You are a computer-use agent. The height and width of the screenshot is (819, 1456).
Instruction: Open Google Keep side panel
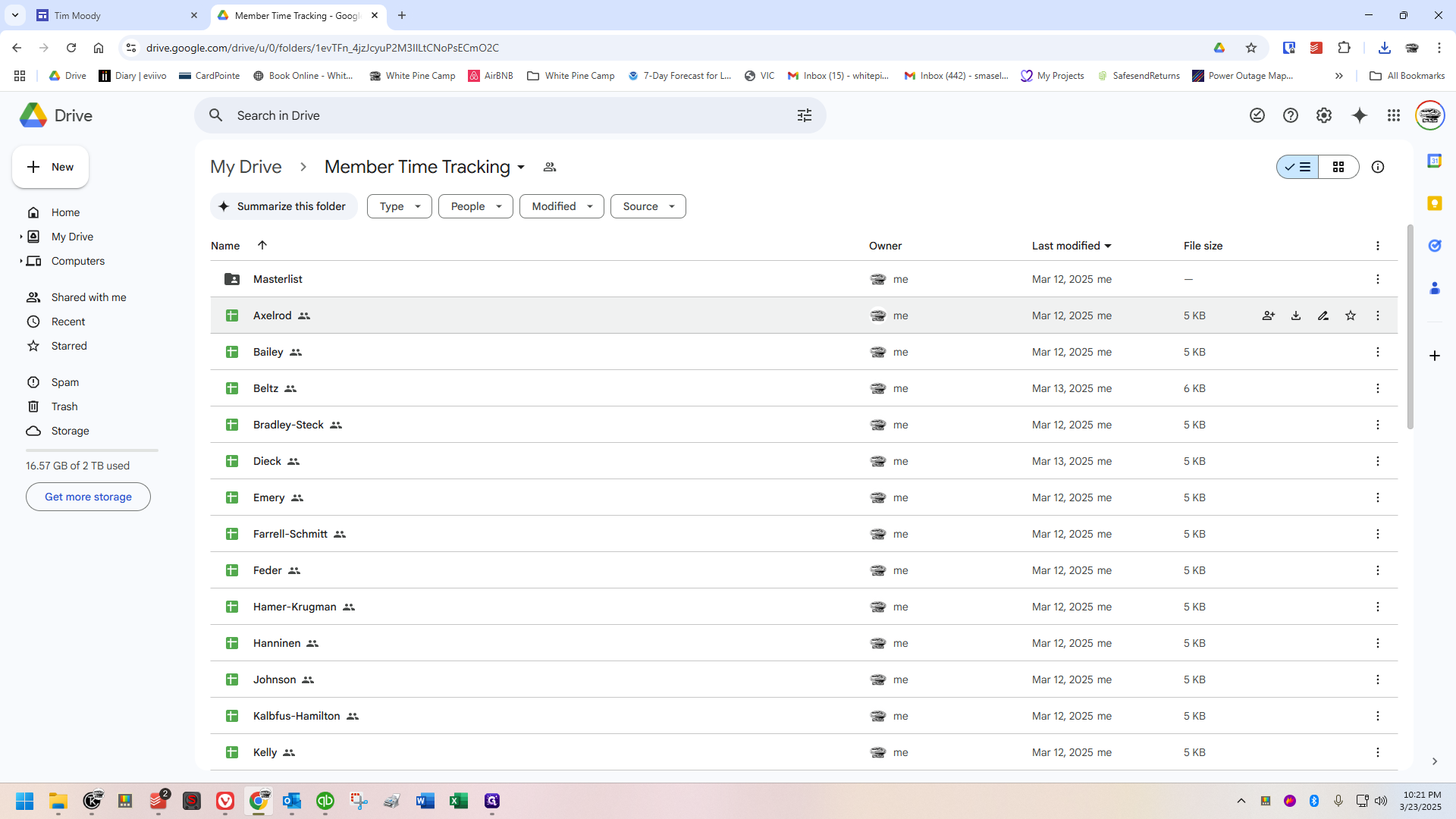(1435, 203)
